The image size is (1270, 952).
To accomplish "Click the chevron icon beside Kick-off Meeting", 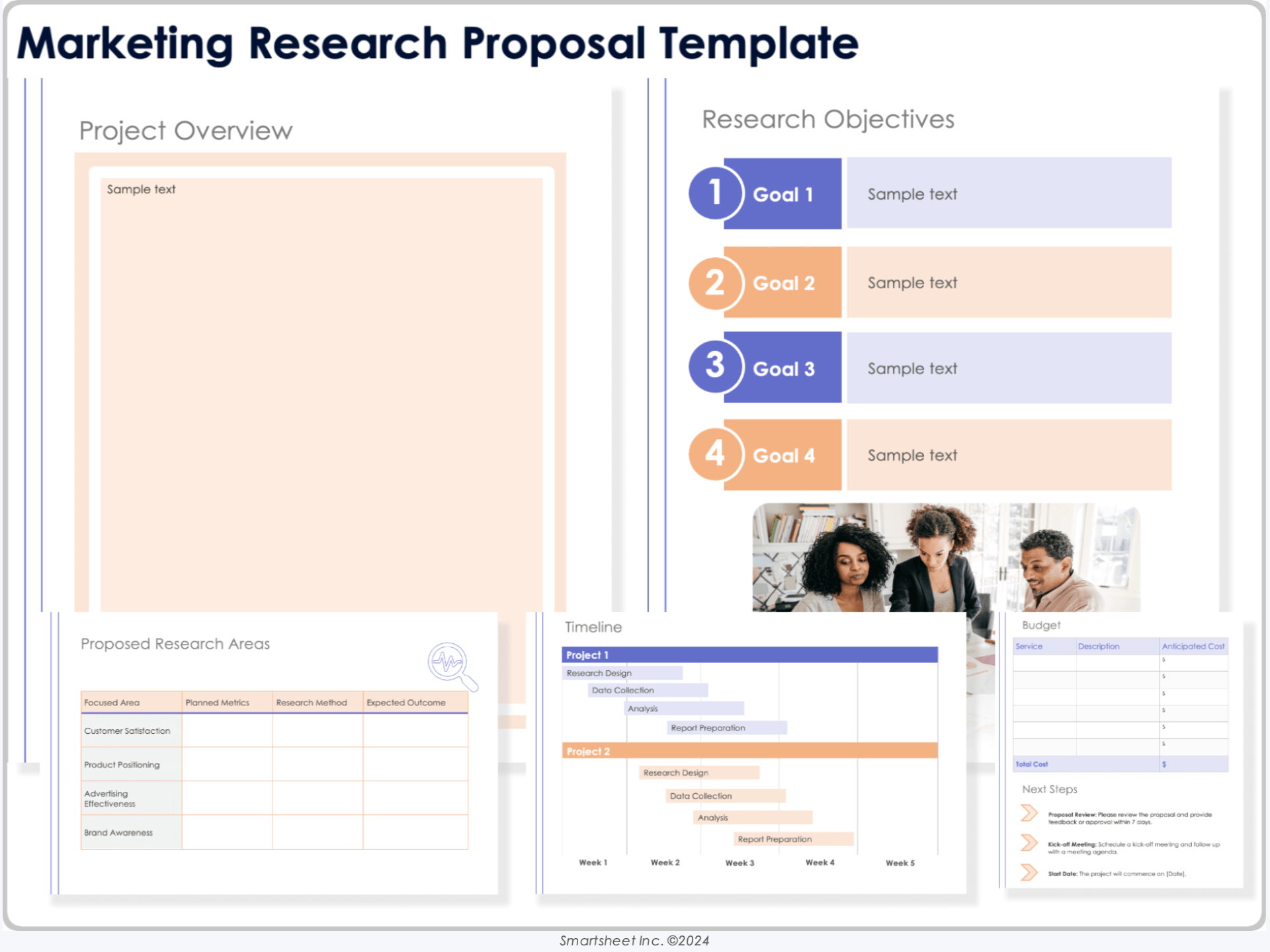I will (1029, 842).
